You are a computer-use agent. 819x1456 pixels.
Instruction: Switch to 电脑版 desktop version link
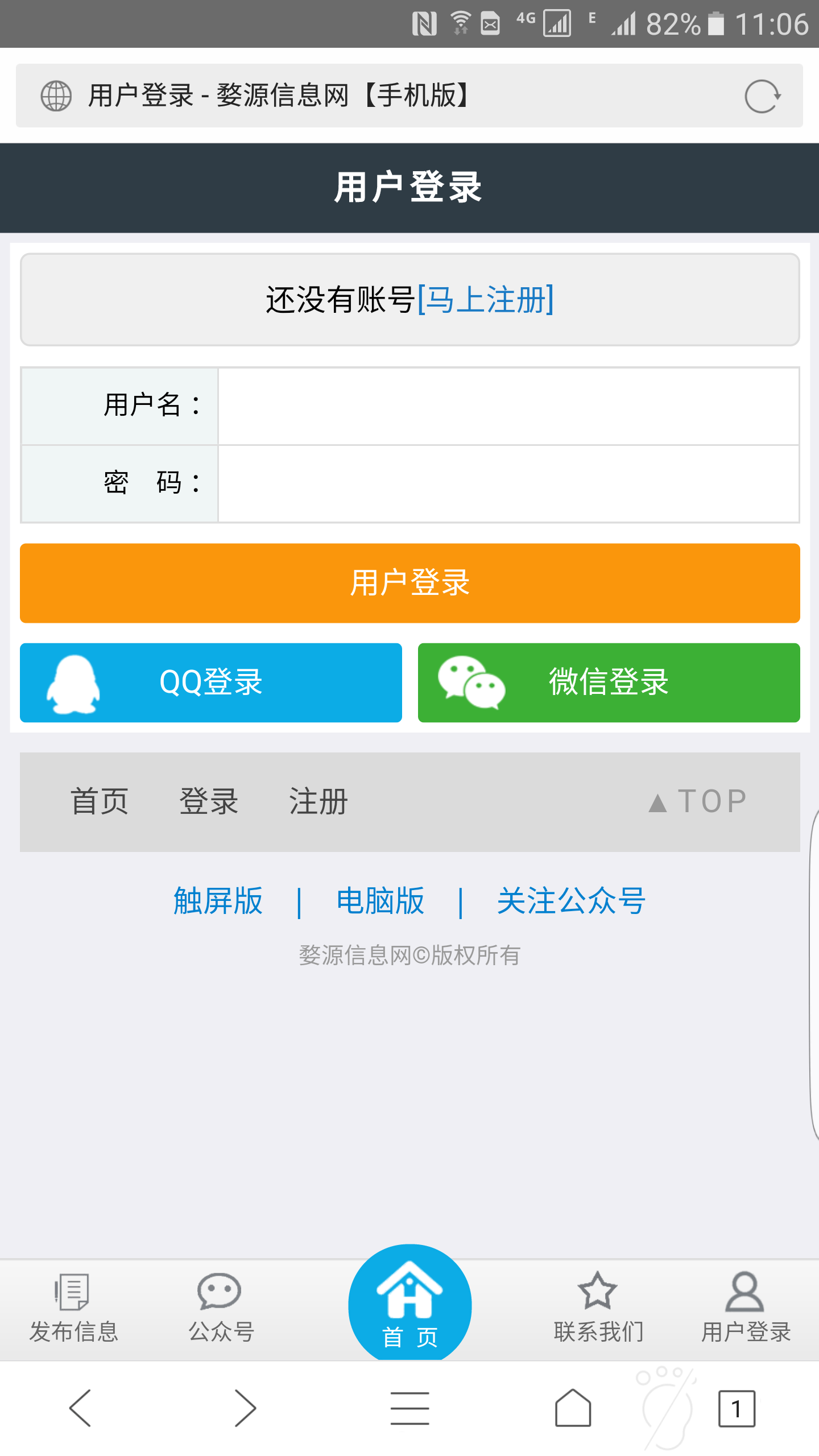(380, 901)
